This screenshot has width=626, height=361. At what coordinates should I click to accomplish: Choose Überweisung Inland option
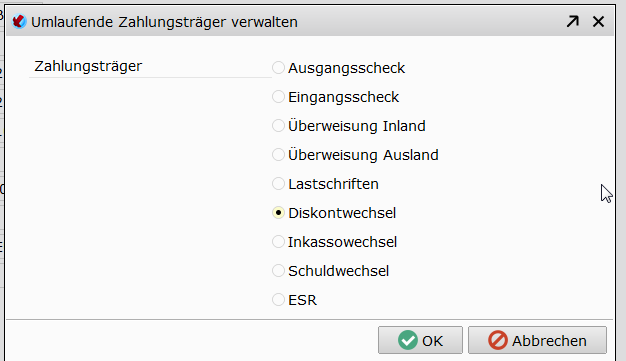point(278,126)
